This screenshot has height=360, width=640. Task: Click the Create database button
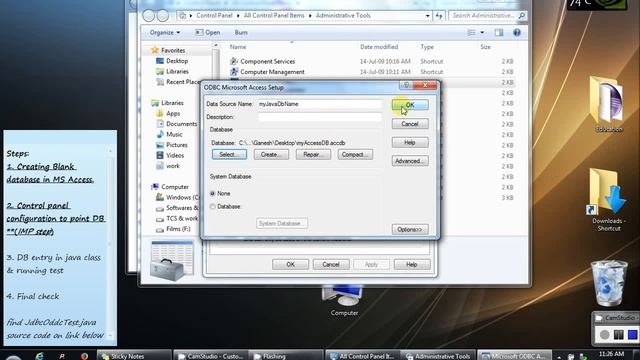pos(271,155)
